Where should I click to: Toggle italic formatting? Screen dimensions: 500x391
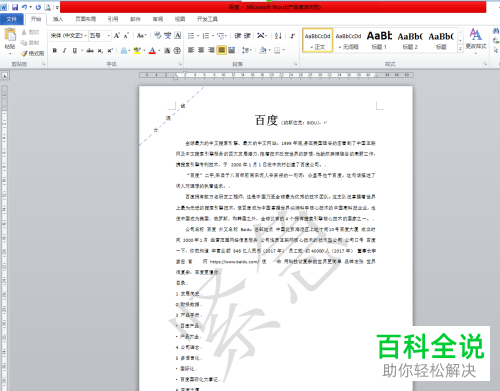click(x=64, y=50)
